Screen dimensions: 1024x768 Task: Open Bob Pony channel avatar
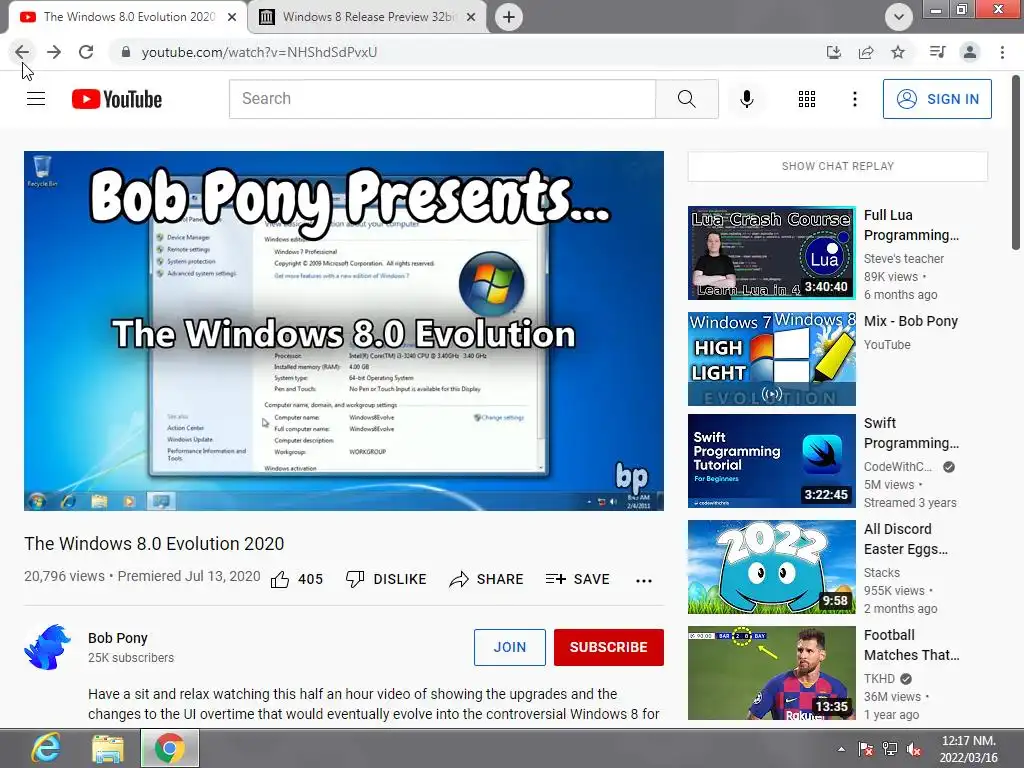pos(48,647)
